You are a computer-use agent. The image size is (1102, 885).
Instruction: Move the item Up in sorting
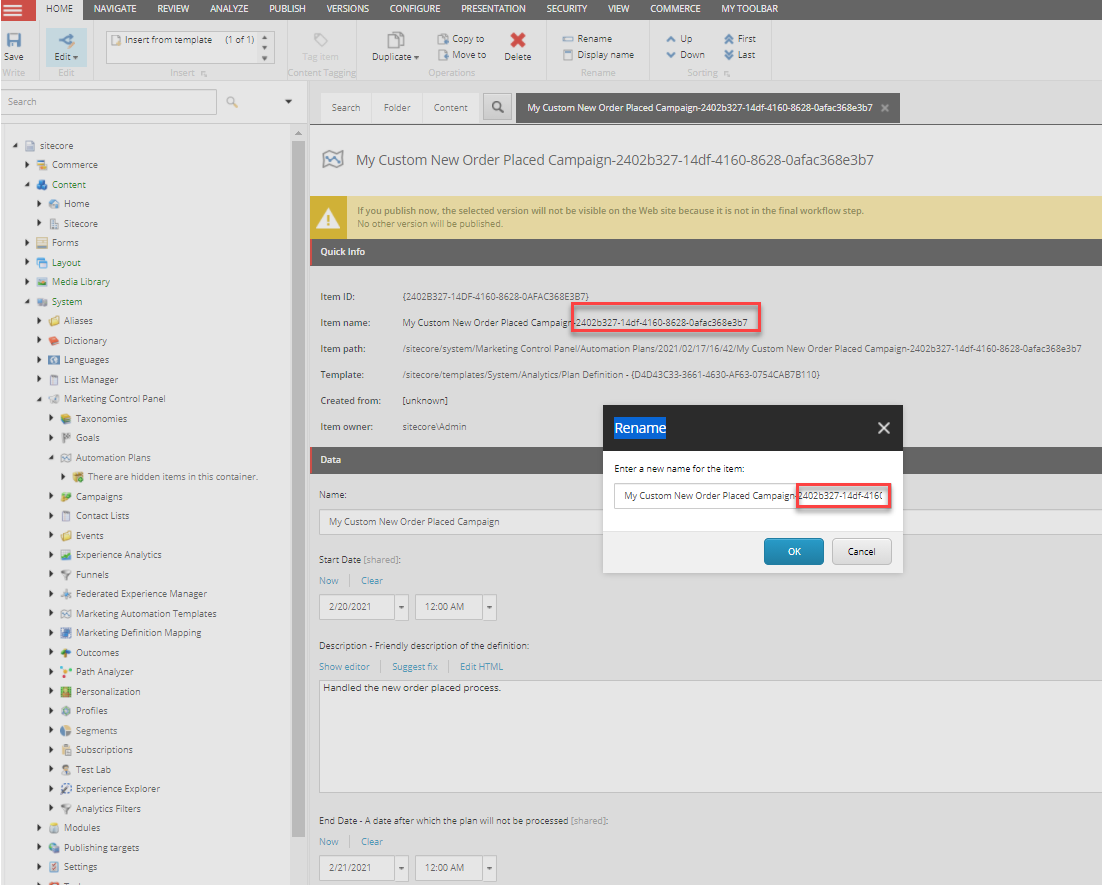tap(679, 39)
